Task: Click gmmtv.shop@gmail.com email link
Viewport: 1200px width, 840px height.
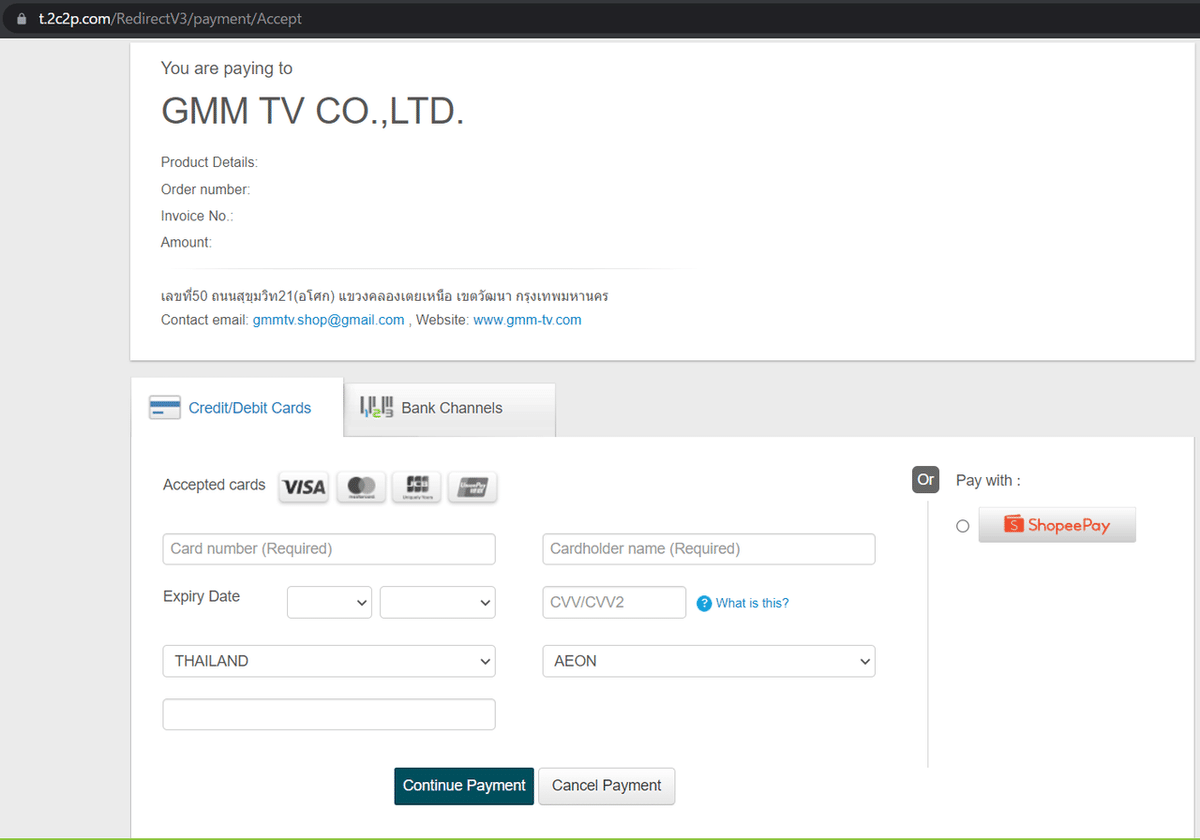Action: pos(329,320)
